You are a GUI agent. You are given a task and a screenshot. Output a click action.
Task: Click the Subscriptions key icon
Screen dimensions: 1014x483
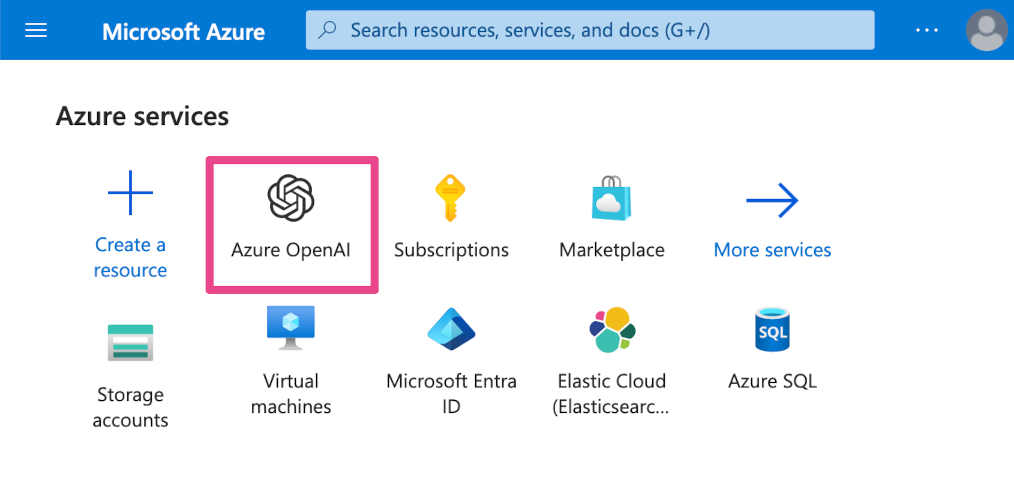(x=451, y=197)
